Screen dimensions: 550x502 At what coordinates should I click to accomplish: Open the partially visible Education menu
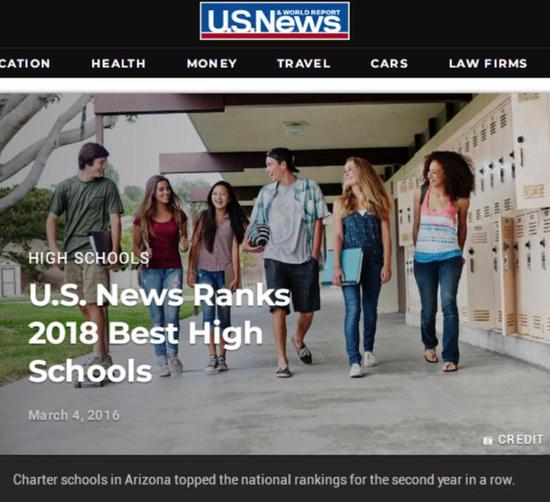point(25,63)
